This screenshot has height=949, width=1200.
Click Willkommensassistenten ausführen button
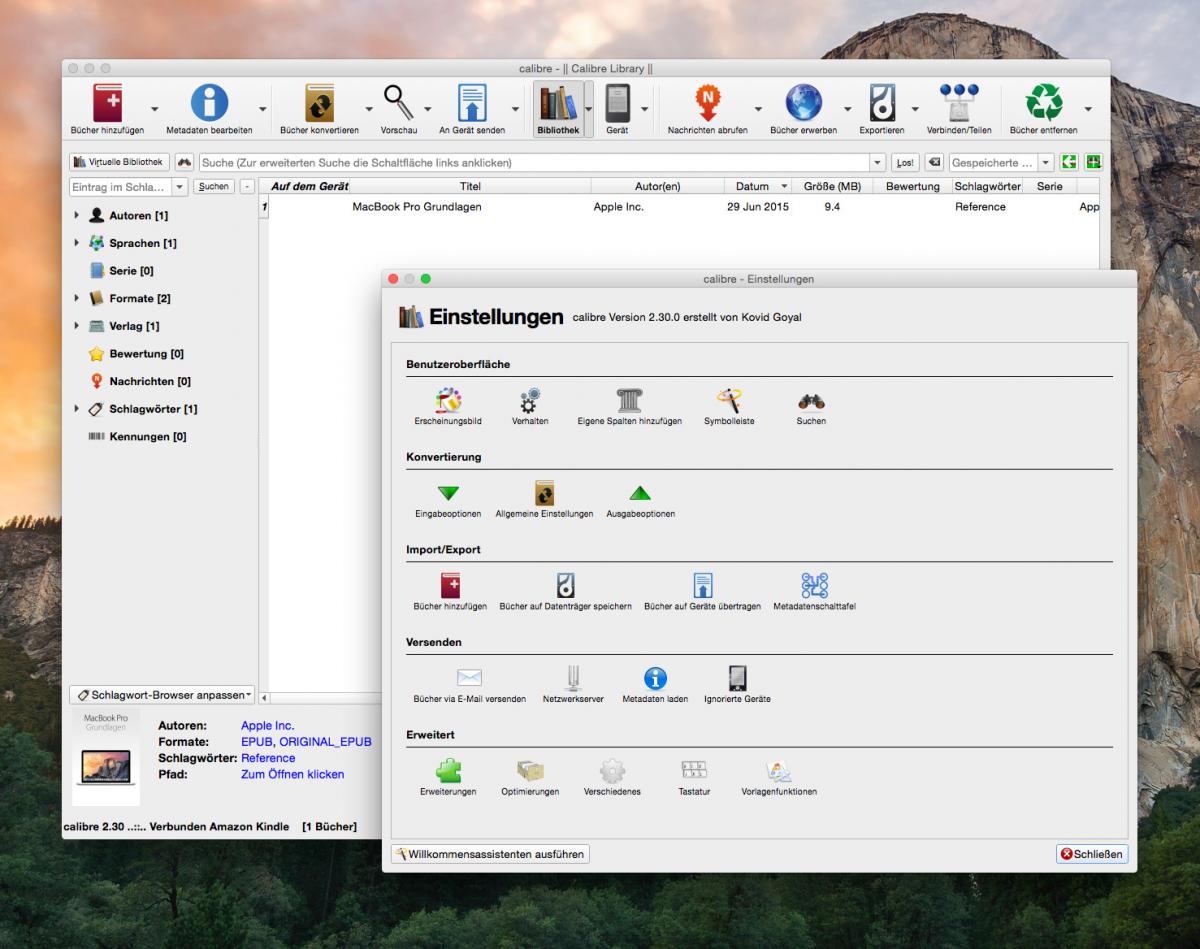[x=490, y=854]
